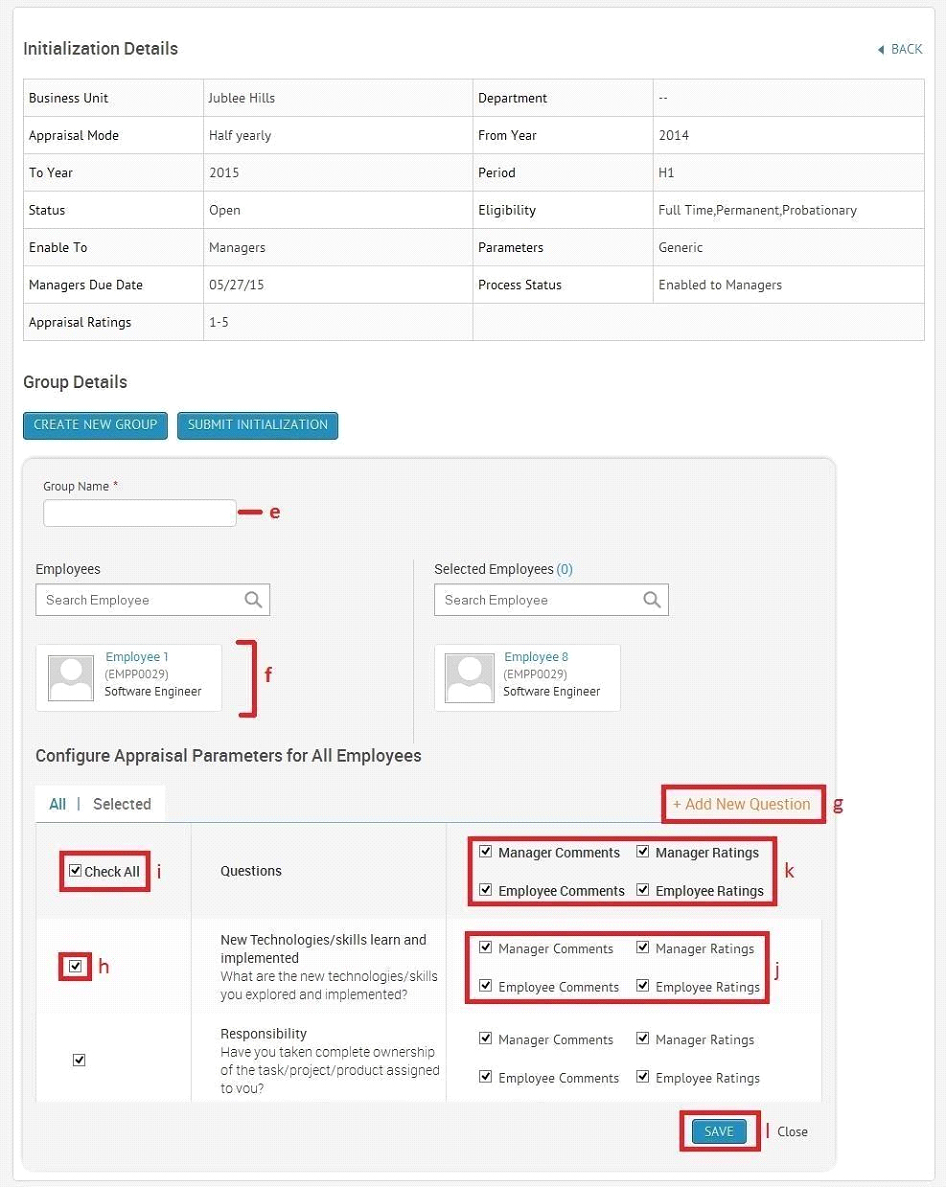This screenshot has height=1187, width=946.
Task: Click the Selected Employees (0) count
Action: point(565,569)
